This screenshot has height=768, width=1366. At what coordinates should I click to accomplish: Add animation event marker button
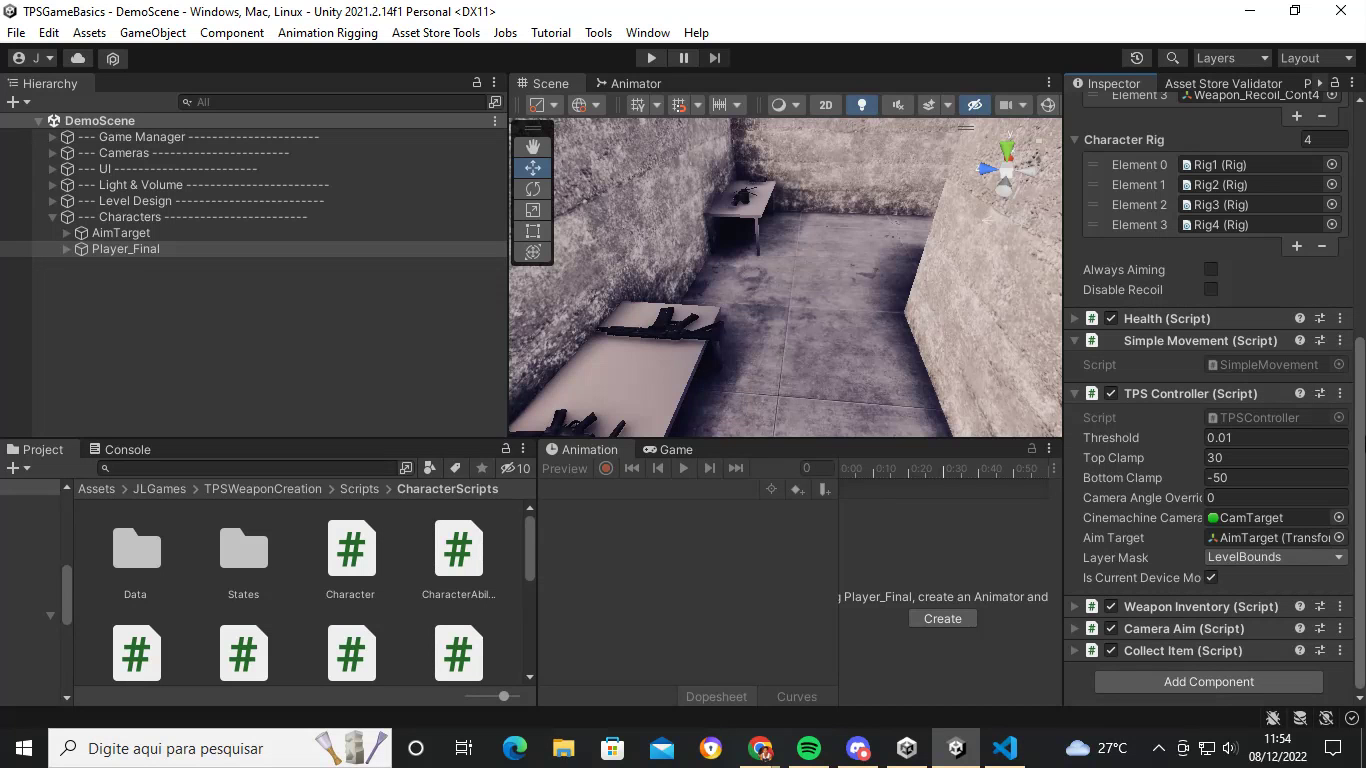824,489
